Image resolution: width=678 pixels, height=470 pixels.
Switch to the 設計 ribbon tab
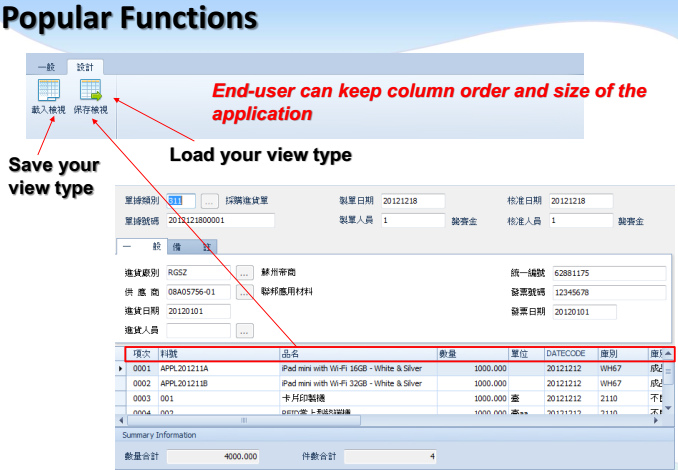(85, 65)
